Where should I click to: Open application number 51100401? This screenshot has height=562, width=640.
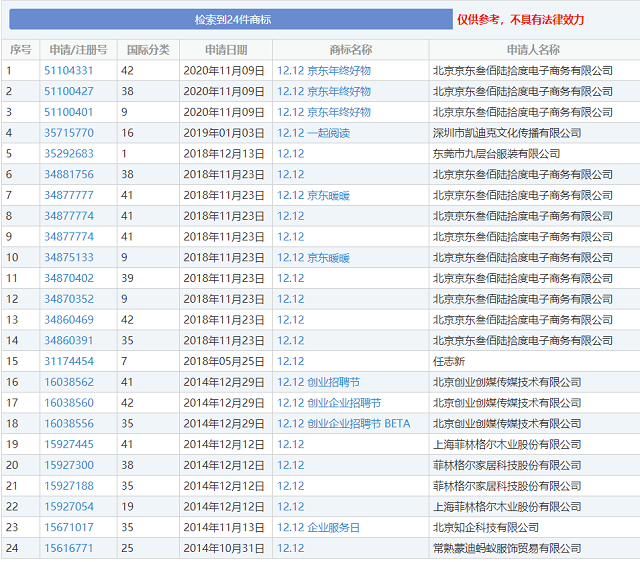(69, 112)
